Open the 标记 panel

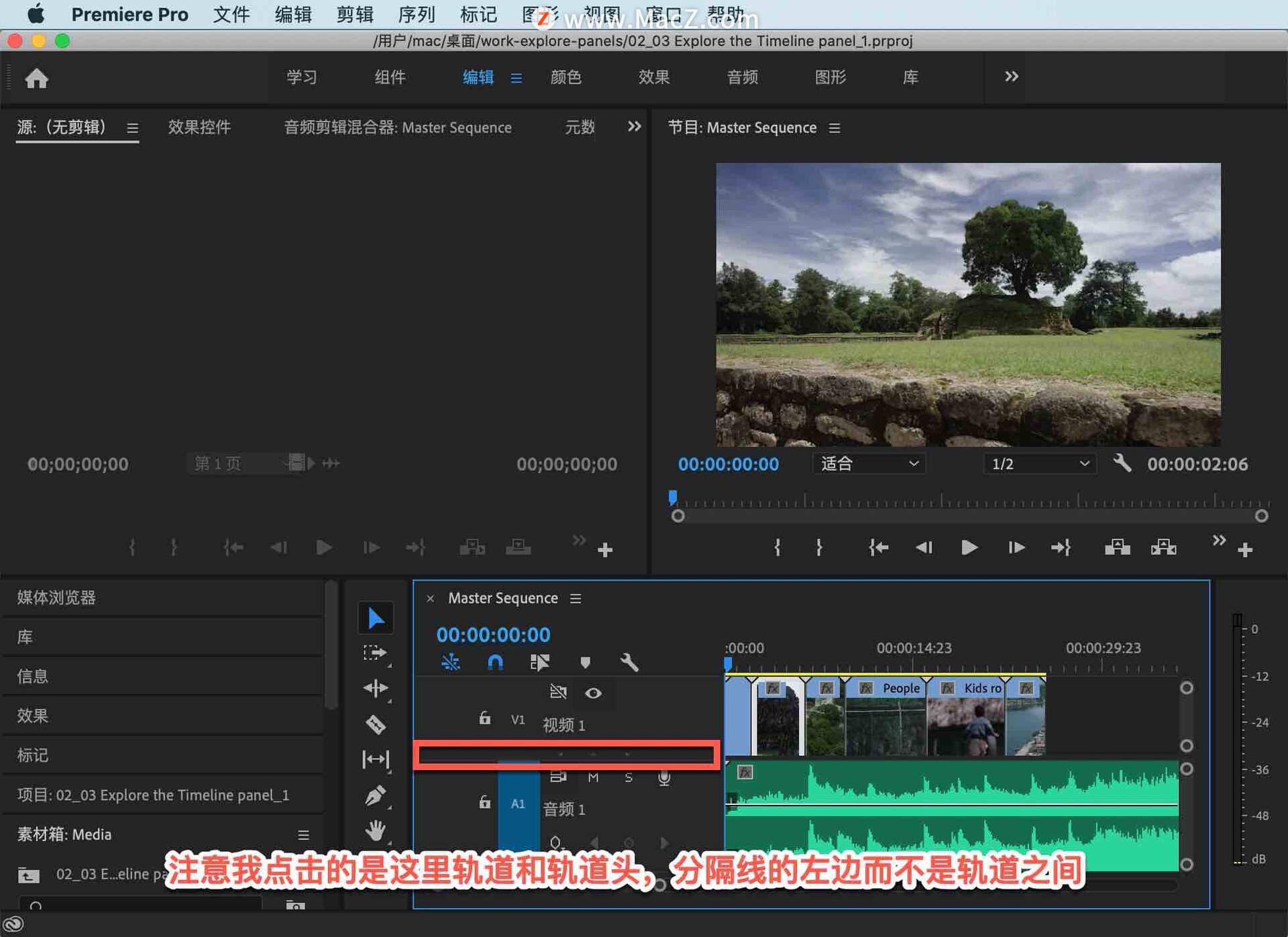[33, 755]
